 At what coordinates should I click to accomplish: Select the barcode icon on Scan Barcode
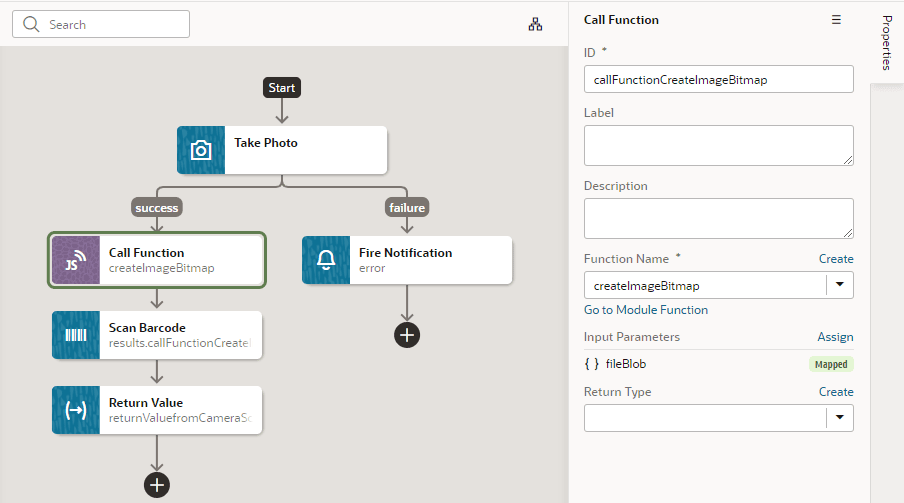pyautogui.click(x=76, y=335)
